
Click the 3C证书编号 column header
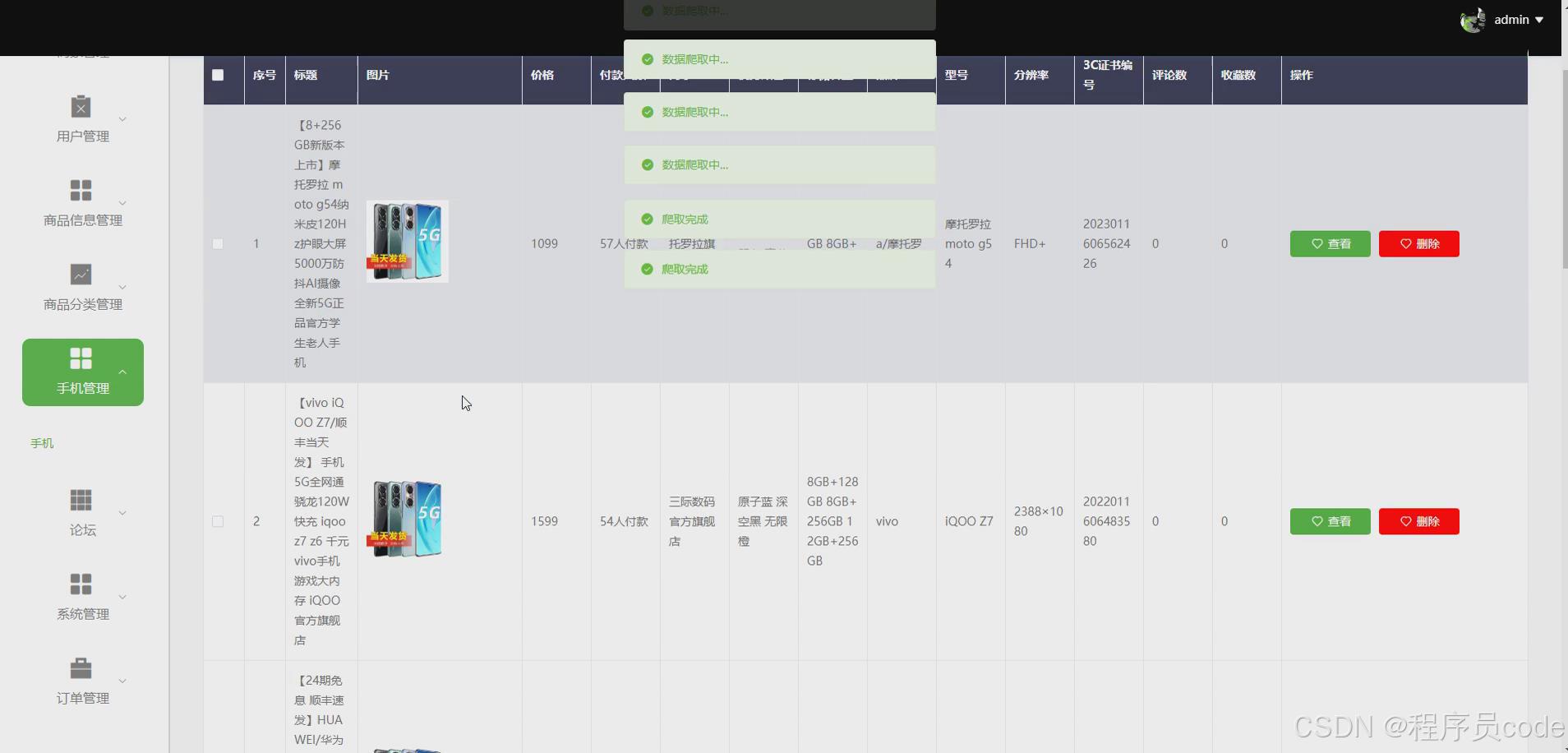click(1108, 75)
